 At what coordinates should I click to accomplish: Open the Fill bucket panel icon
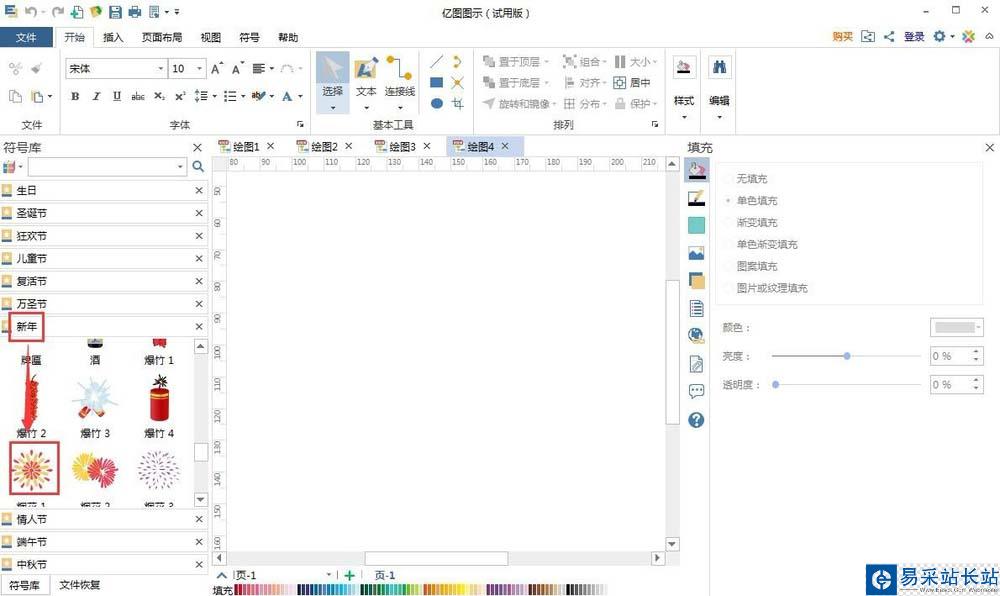tap(696, 170)
